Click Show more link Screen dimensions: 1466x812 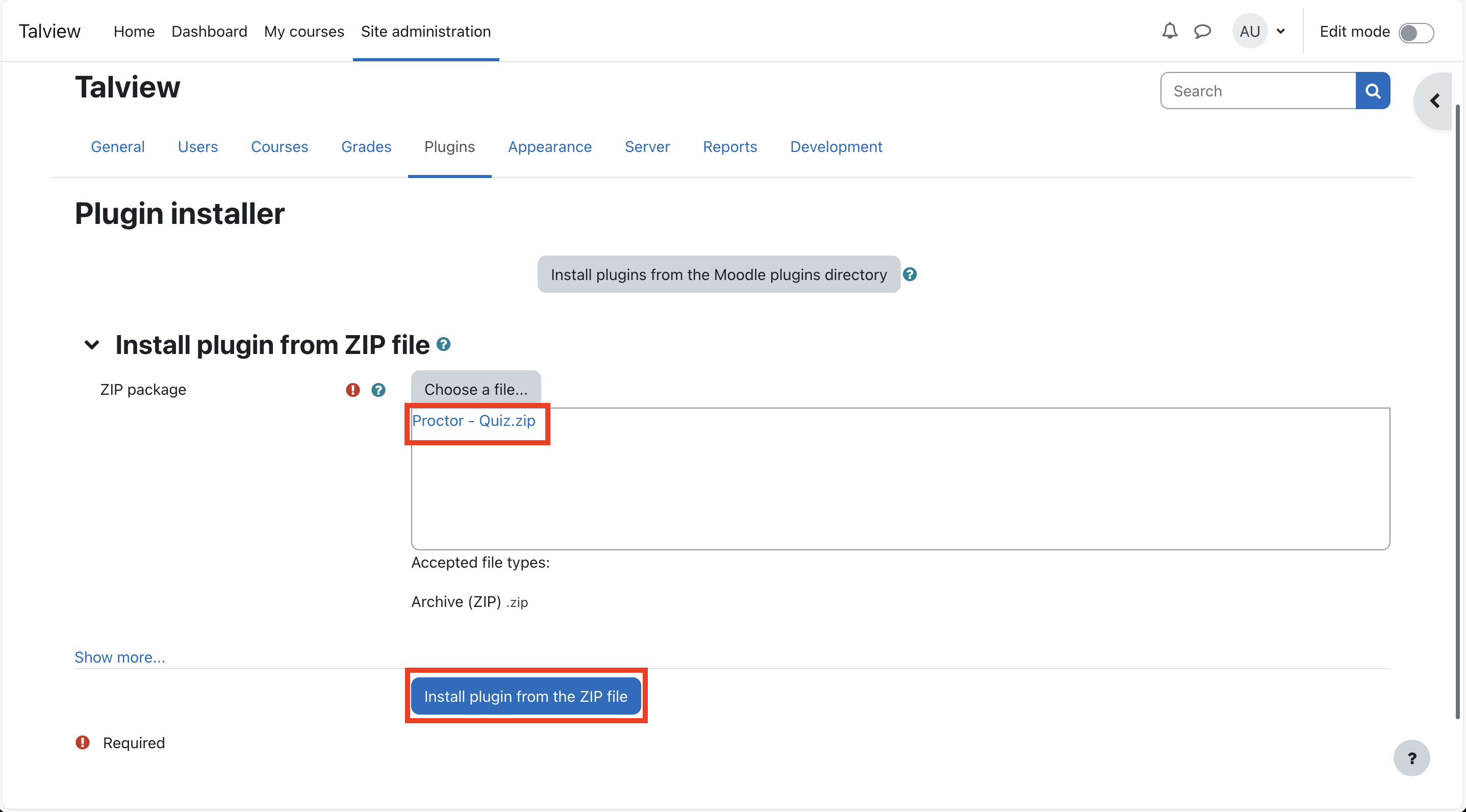pos(119,656)
